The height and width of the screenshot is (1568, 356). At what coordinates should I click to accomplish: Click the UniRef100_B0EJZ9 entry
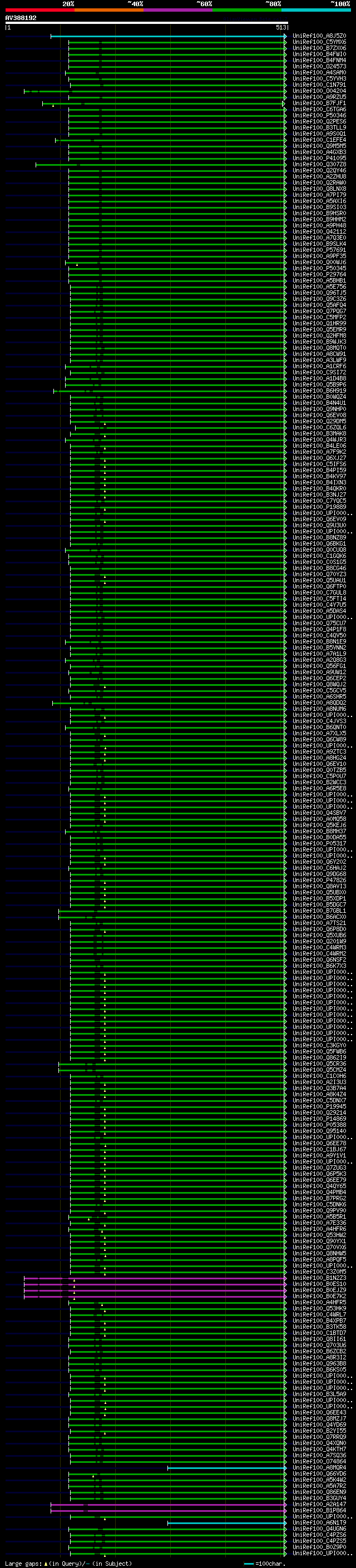point(319,1290)
